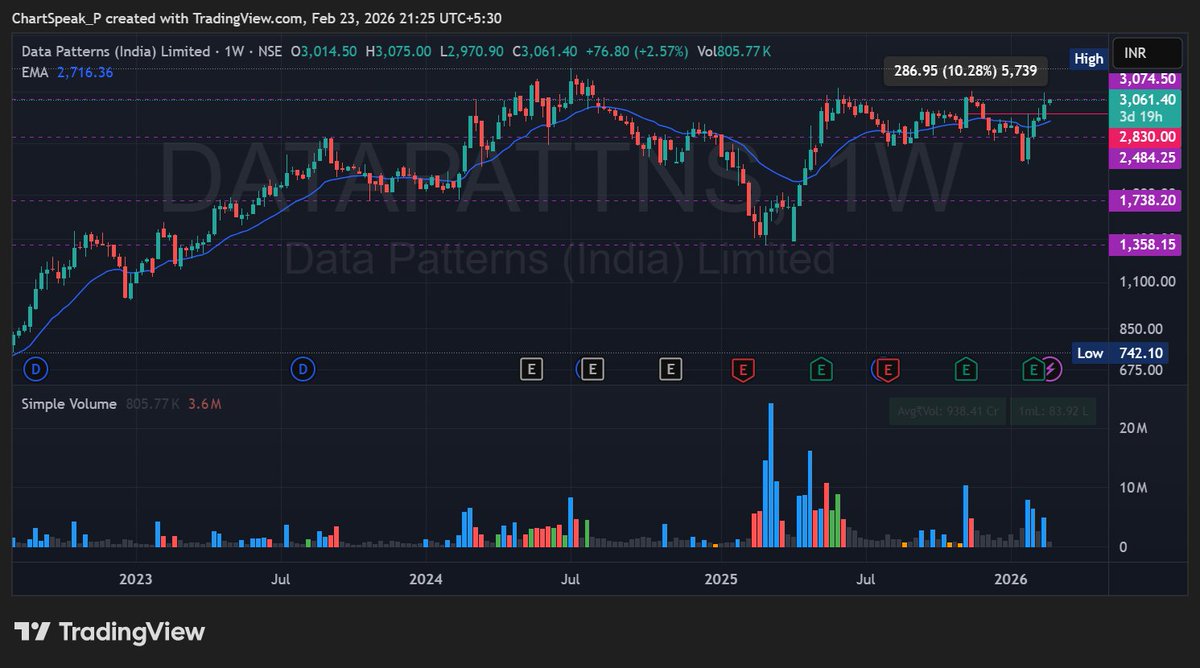Viewport: 1200px width, 668px height.
Task: Click the red E earnings marker near 2025
Action: pyautogui.click(x=742, y=369)
